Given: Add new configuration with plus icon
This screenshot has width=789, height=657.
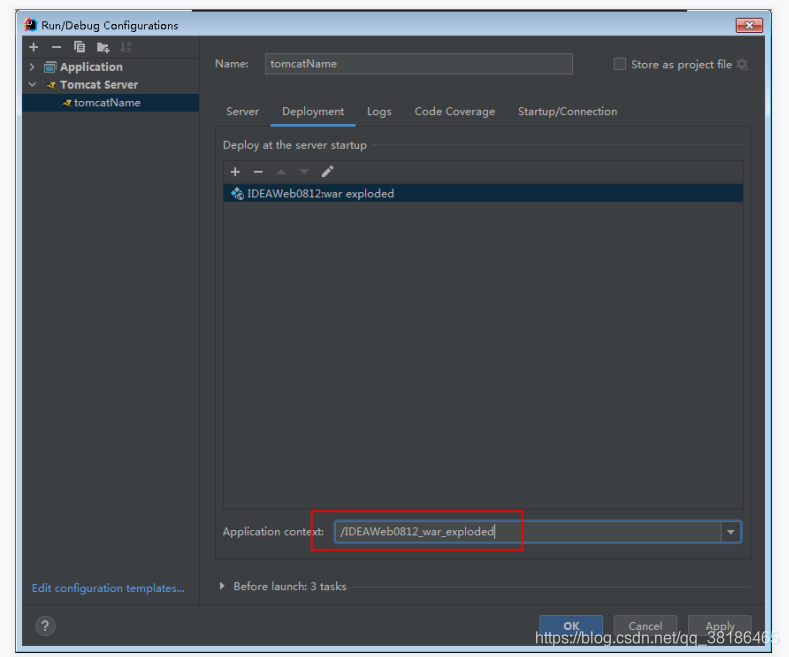Looking at the screenshot, I should pyautogui.click(x=34, y=47).
